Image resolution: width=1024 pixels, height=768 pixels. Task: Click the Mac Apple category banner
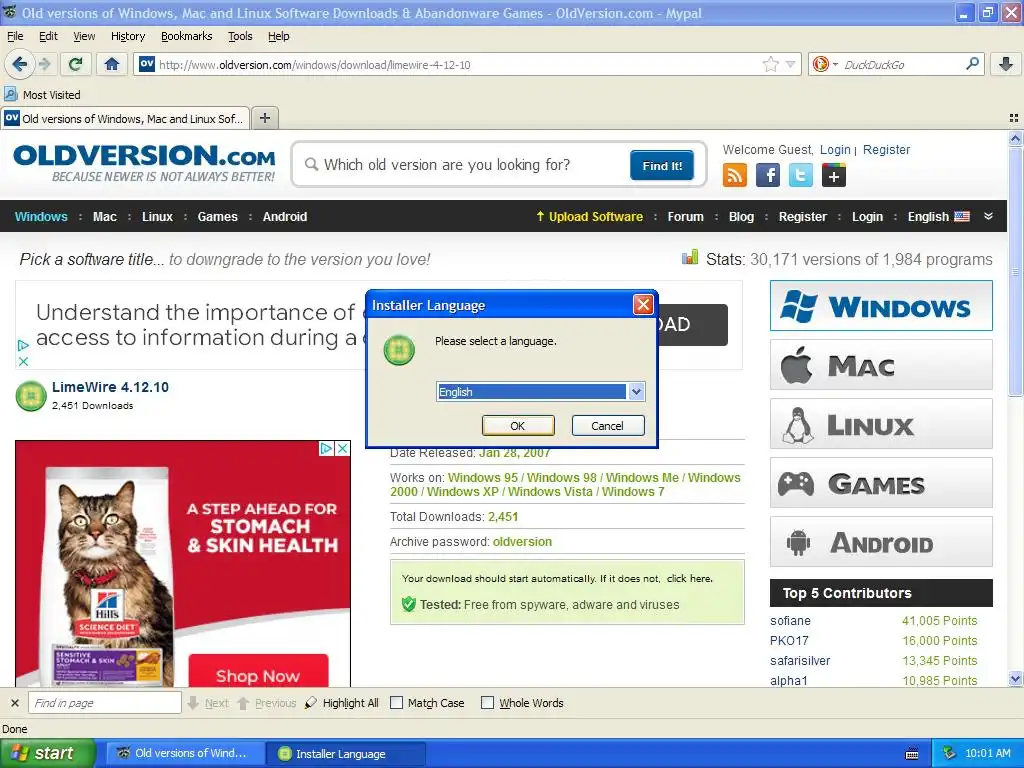pos(881,364)
